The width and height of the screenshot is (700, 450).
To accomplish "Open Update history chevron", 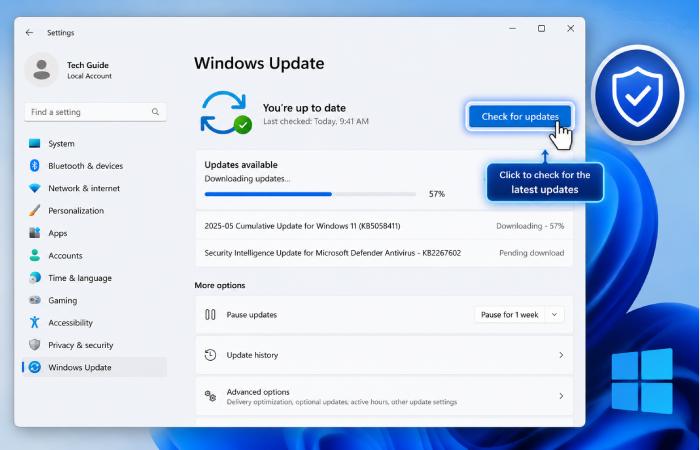I will point(561,355).
